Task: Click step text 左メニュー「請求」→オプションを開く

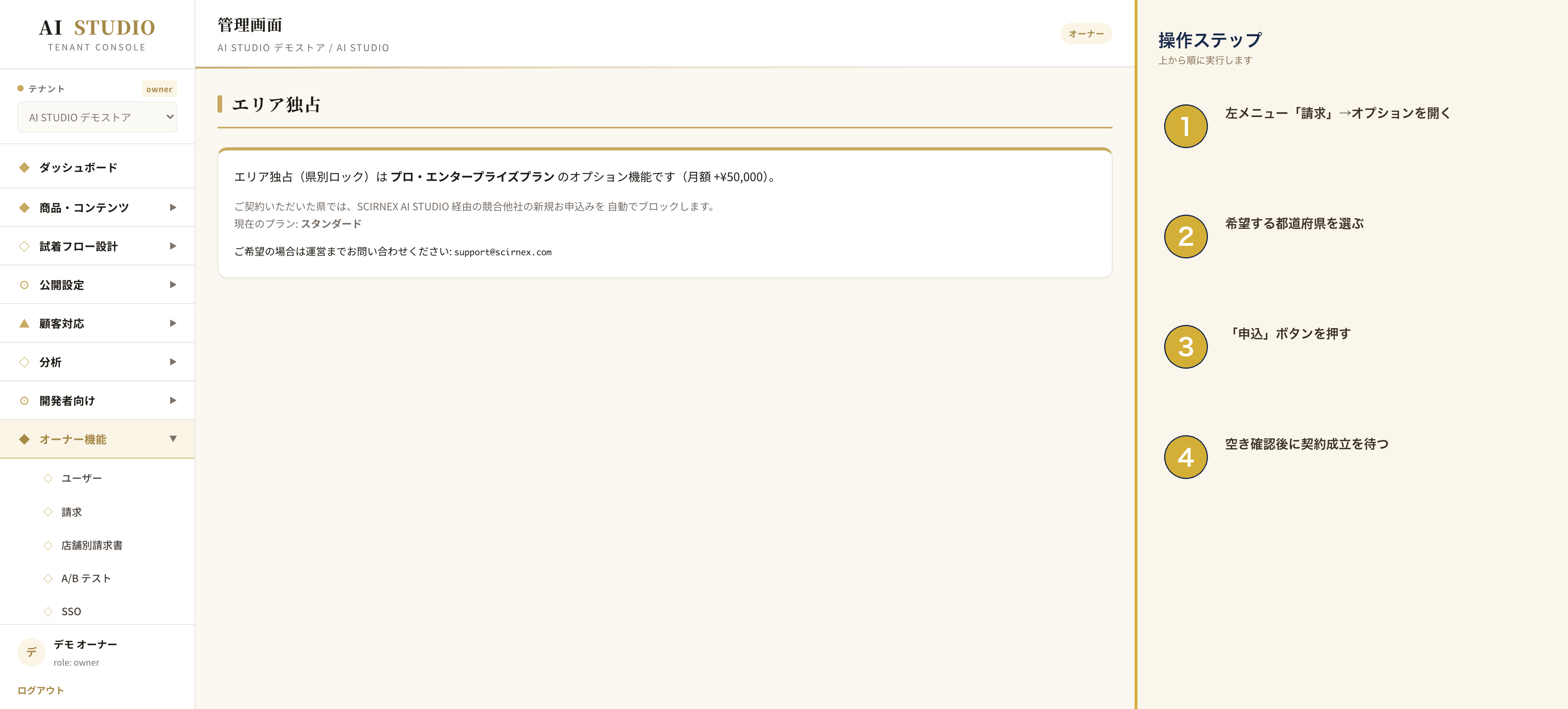Action: (x=1338, y=113)
